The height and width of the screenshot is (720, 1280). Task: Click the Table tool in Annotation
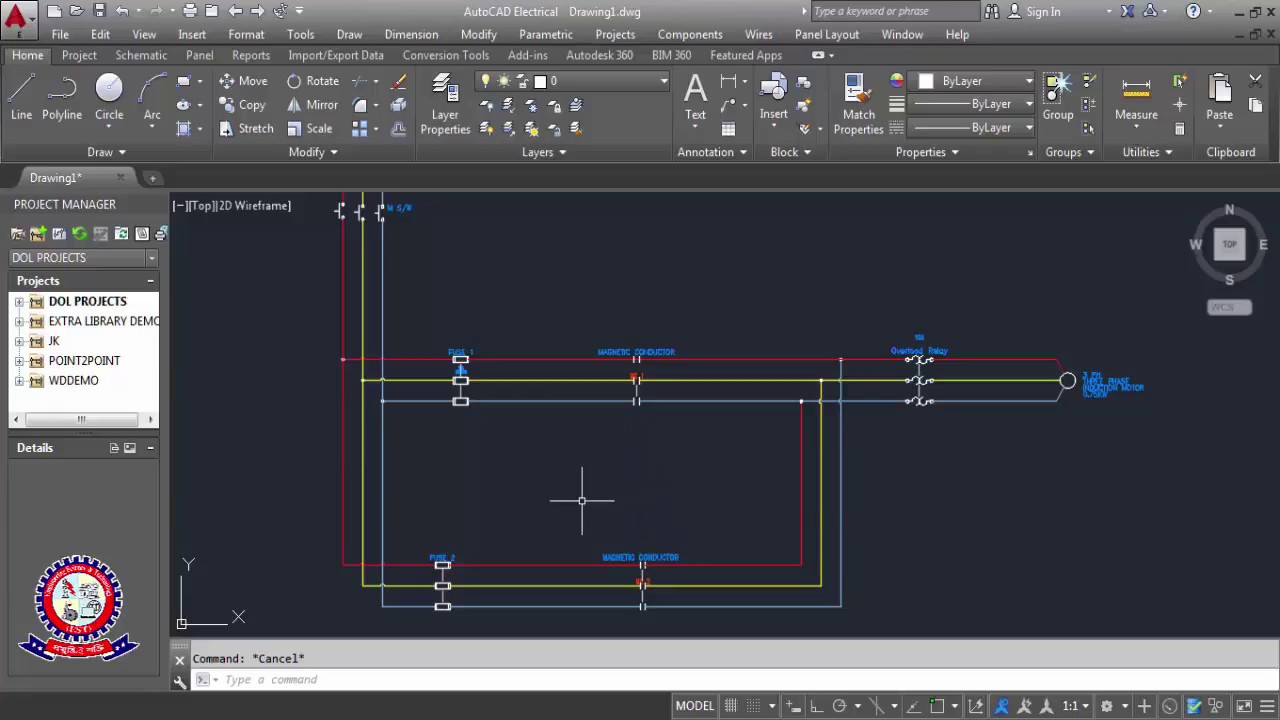728,128
